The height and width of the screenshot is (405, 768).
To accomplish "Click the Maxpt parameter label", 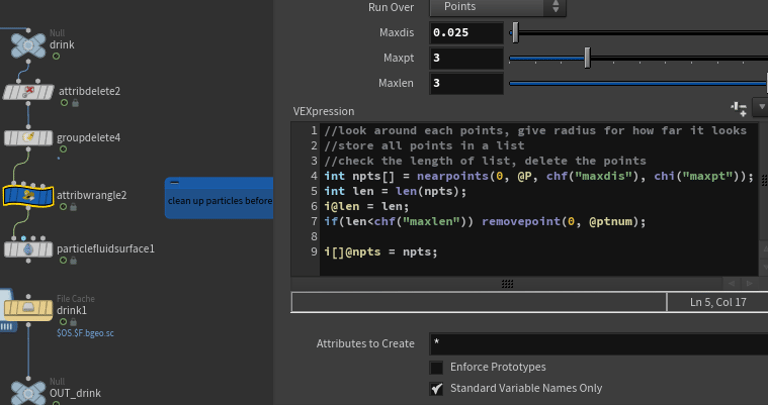I will click(398, 58).
